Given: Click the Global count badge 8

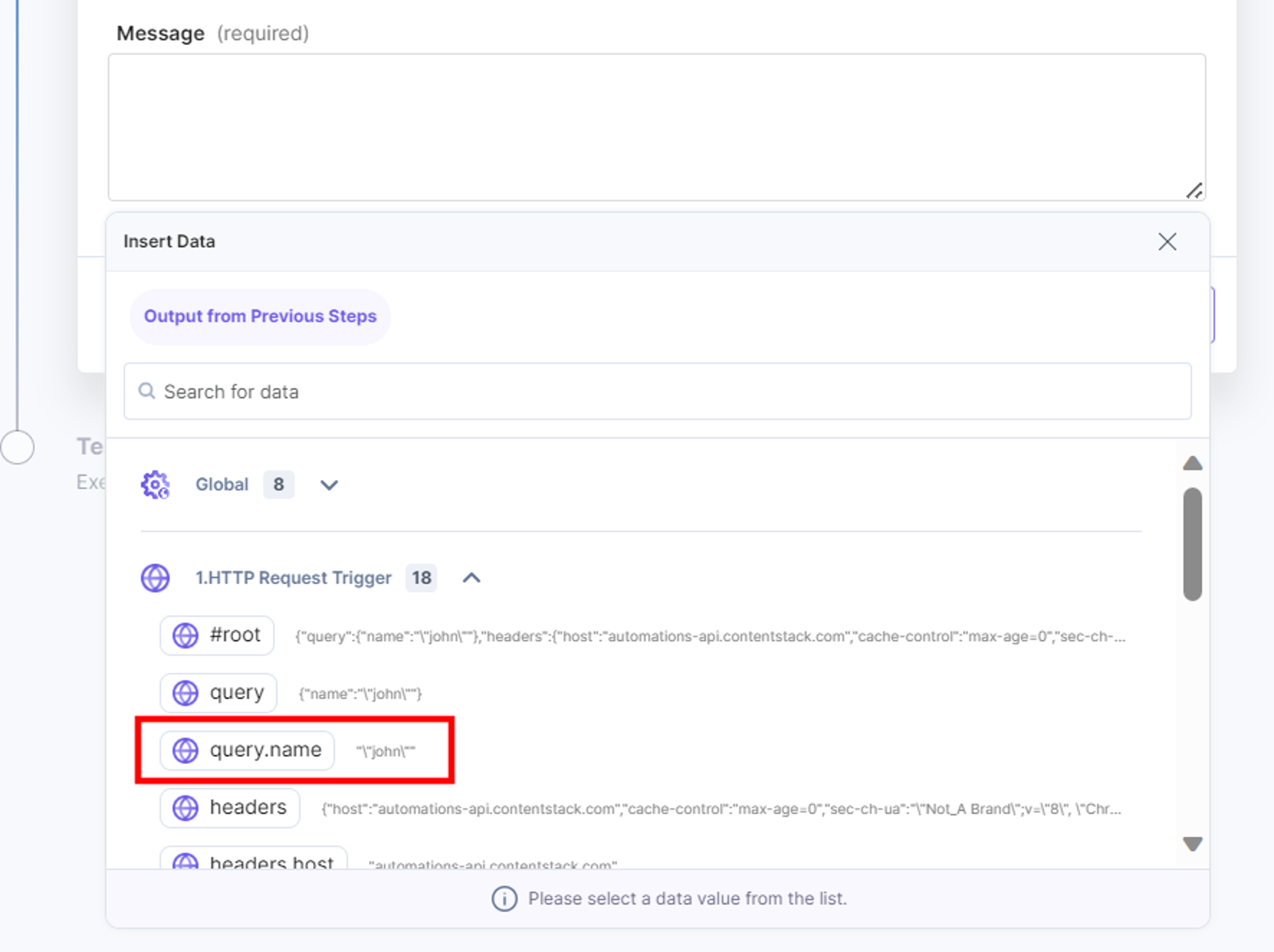Looking at the screenshot, I should pyautogui.click(x=279, y=485).
